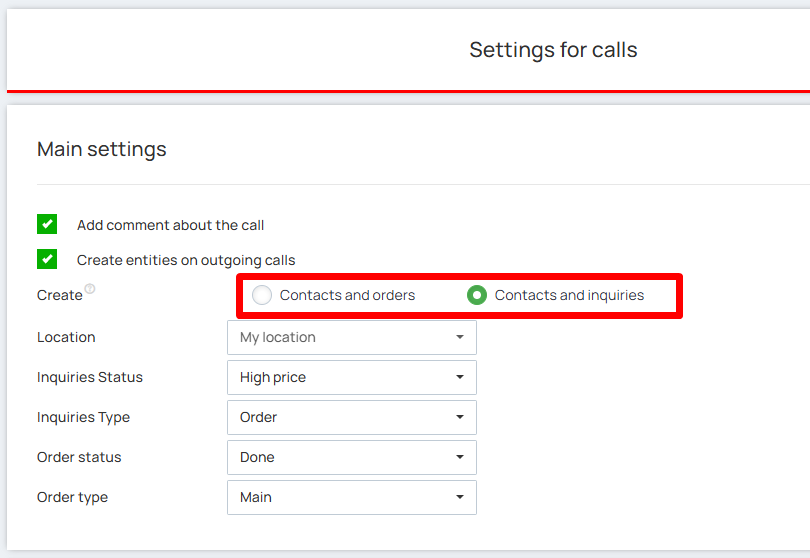Viewport: 810px width, 558px height.
Task: Click the help icon next to Create
Action: (x=91, y=289)
